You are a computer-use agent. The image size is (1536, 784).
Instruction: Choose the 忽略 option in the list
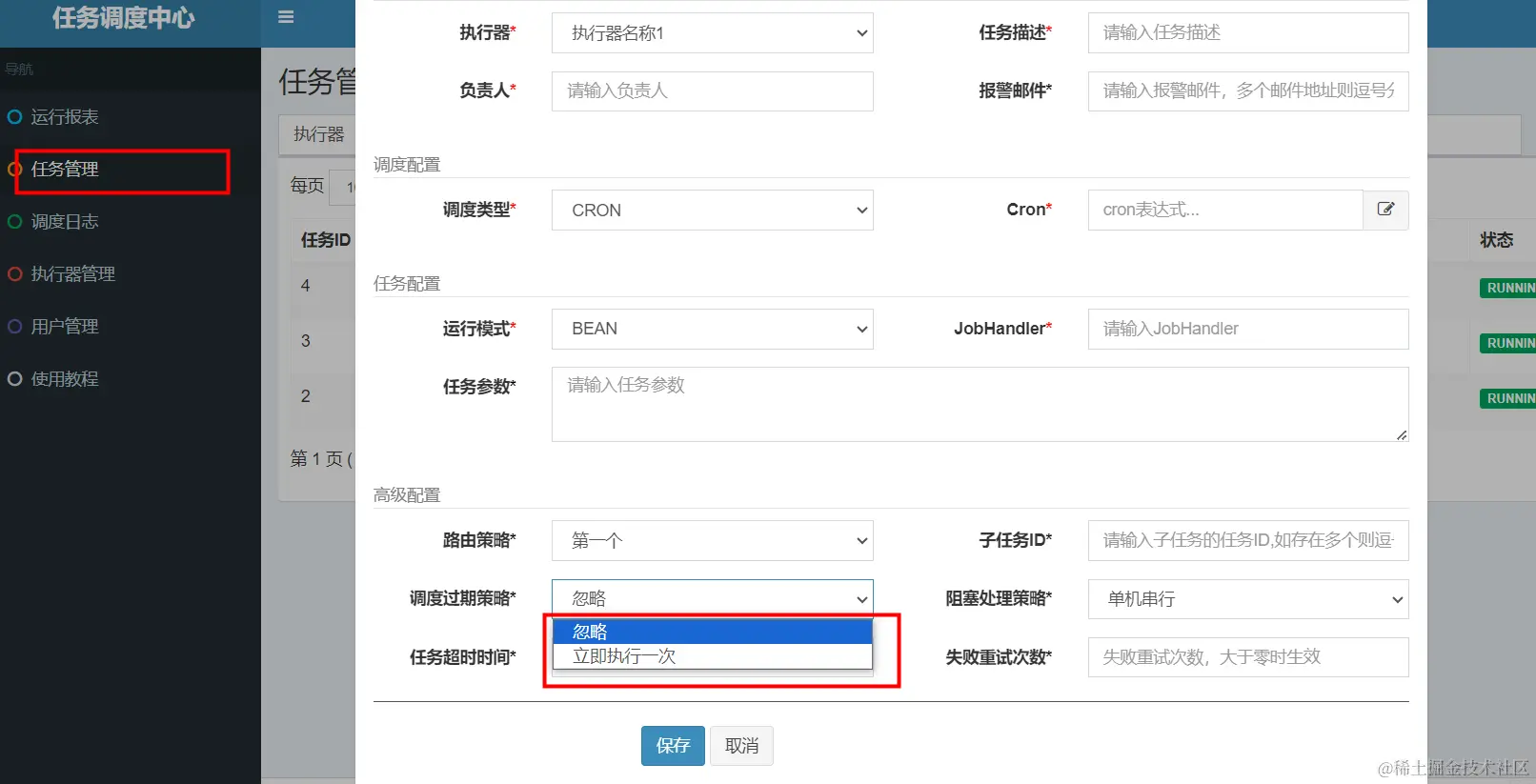(x=713, y=632)
